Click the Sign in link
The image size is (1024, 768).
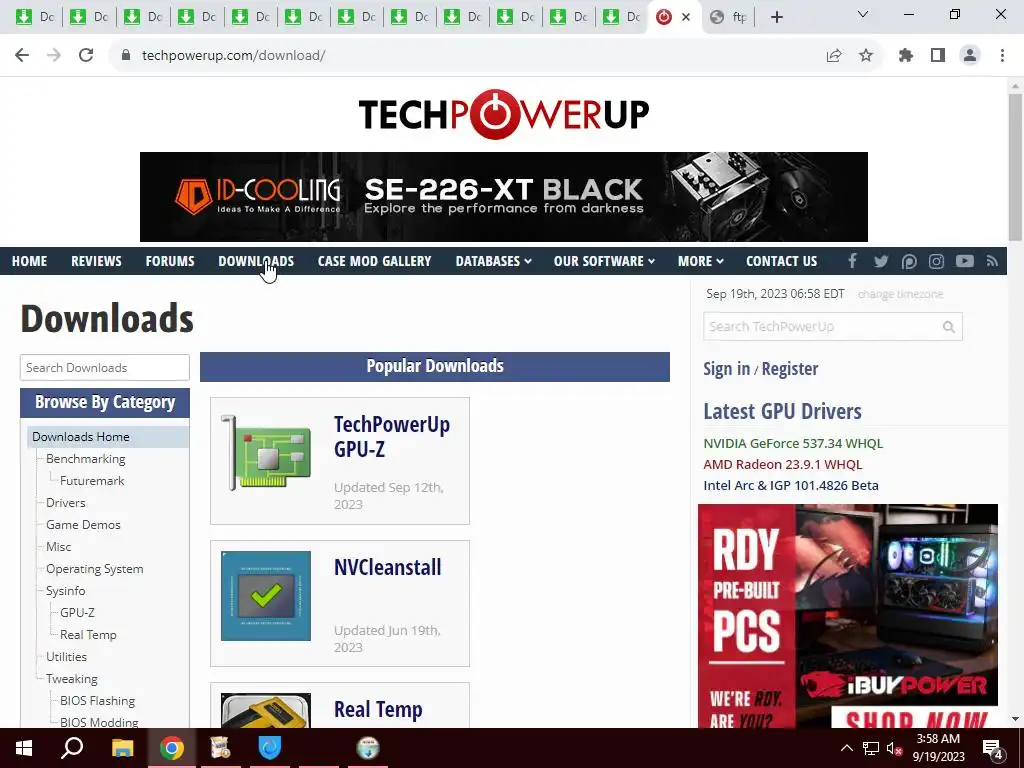pos(726,368)
